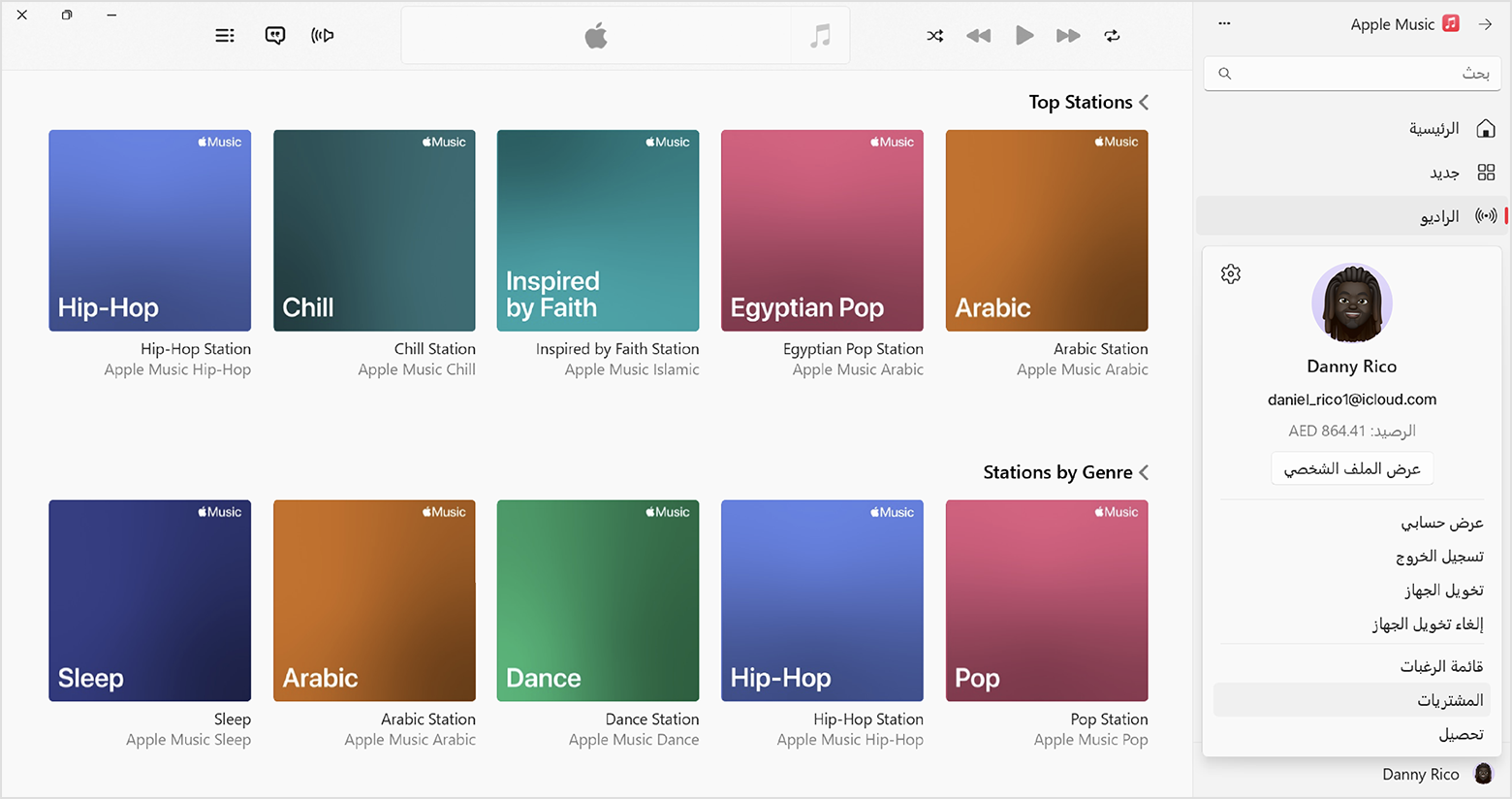
Task: Click the audio output device icon
Action: pos(322,35)
